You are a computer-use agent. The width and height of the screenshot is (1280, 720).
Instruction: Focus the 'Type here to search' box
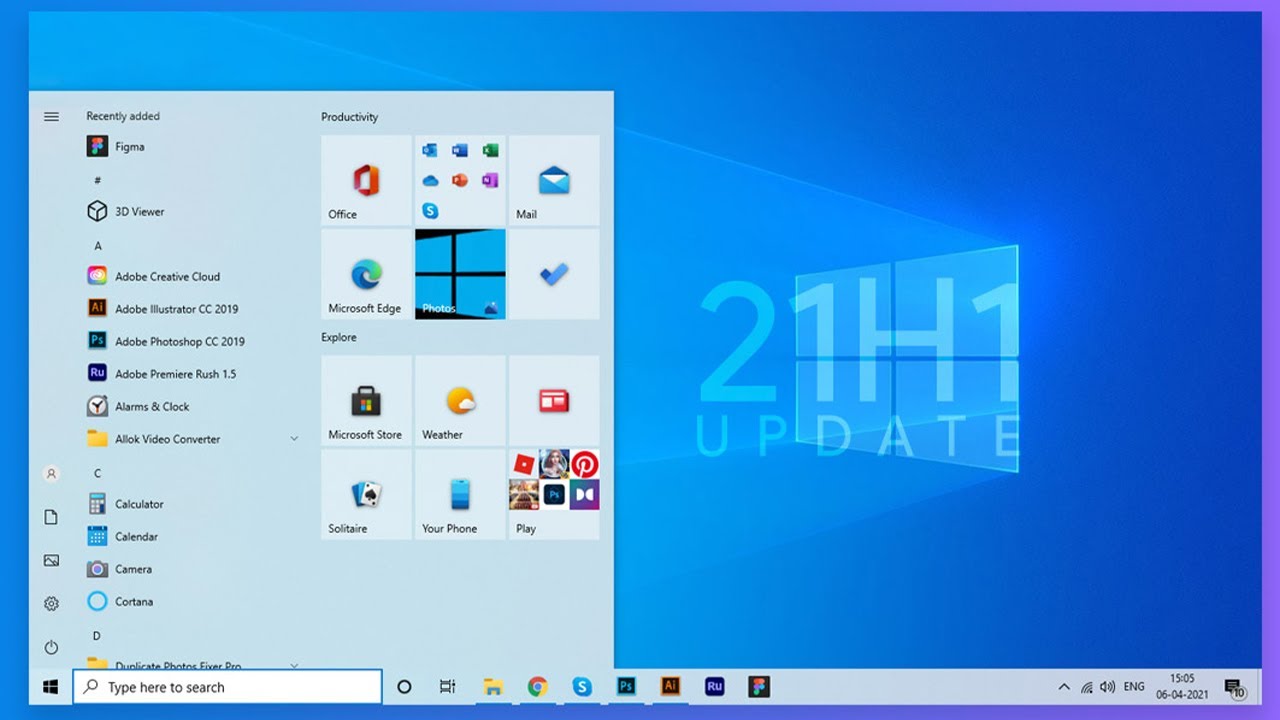coord(228,687)
